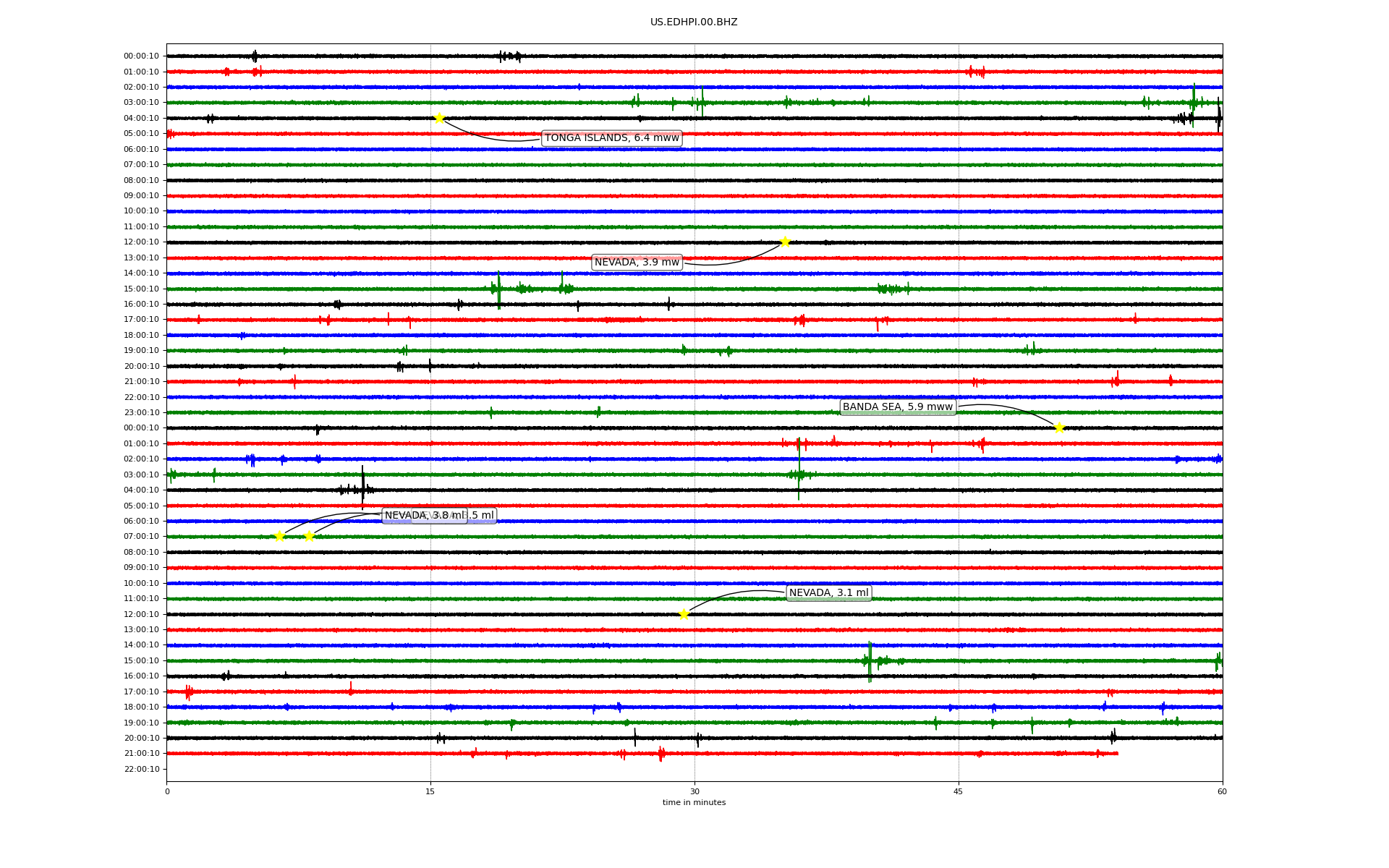Viewport: 1389px width, 868px height.
Task: Click the 23:00:10 time label
Action: click(141, 412)
